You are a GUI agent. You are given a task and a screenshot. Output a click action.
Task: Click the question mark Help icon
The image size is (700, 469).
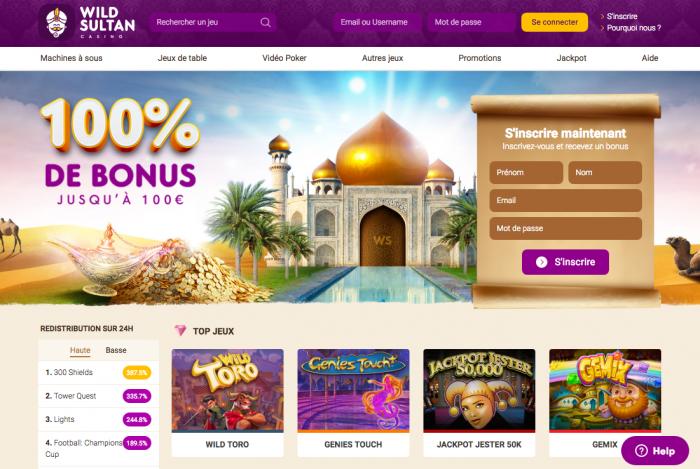point(641,451)
